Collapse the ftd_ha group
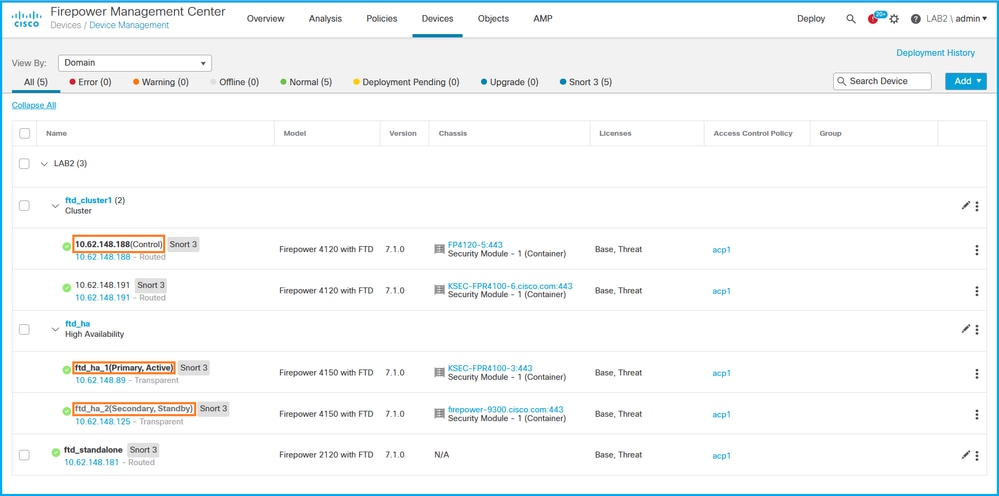 [x=55, y=329]
